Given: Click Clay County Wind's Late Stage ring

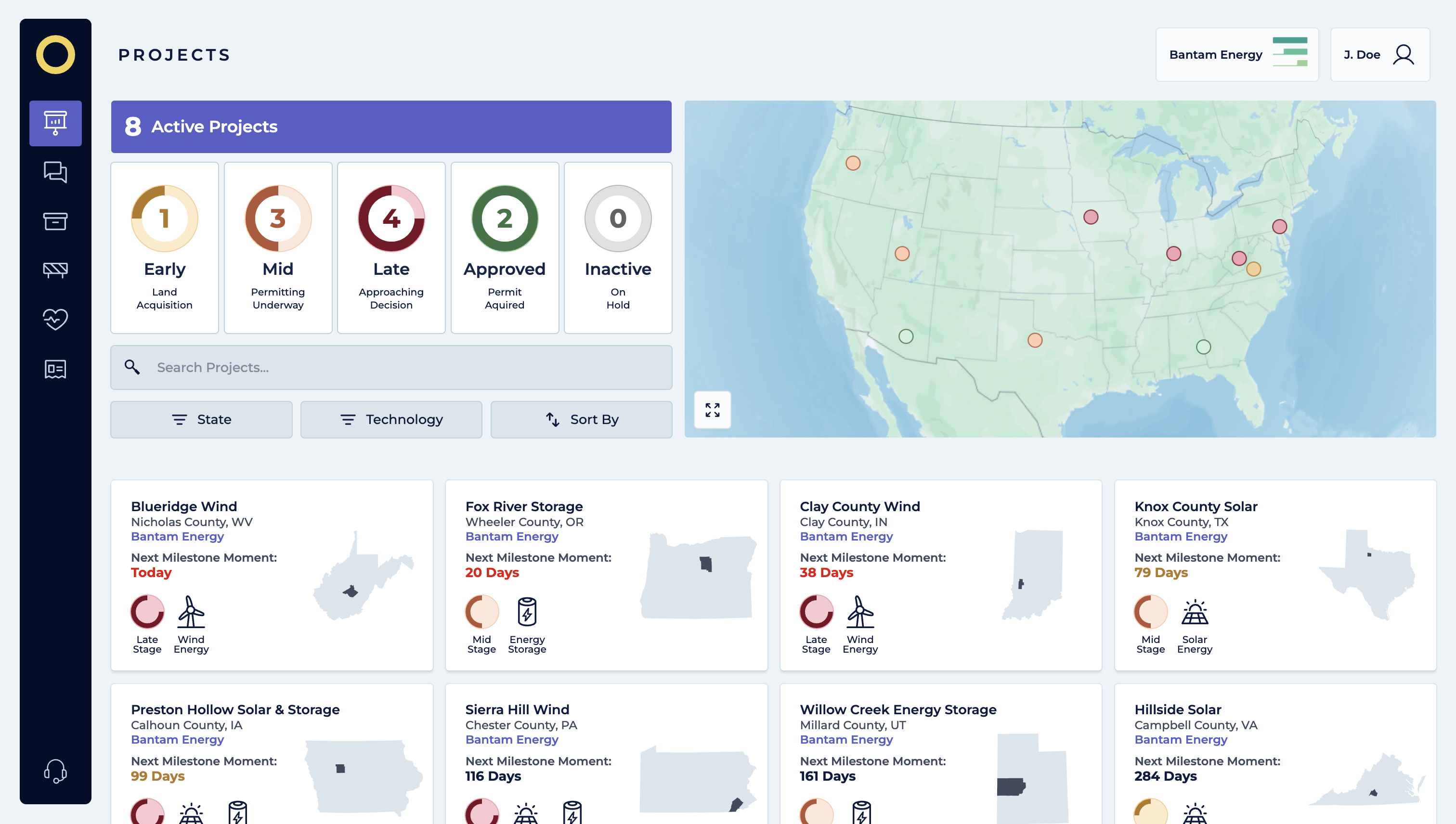Looking at the screenshot, I should pyautogui.click(x=816, y=612).
